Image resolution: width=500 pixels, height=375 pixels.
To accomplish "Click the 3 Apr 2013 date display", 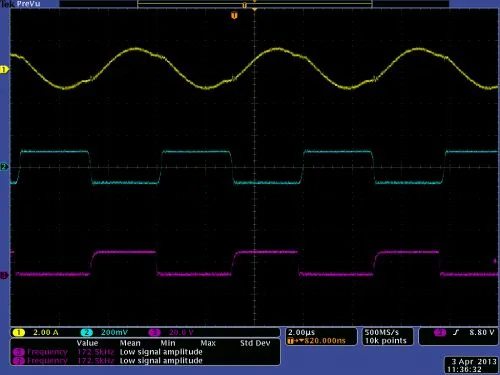I will [474, 361].
